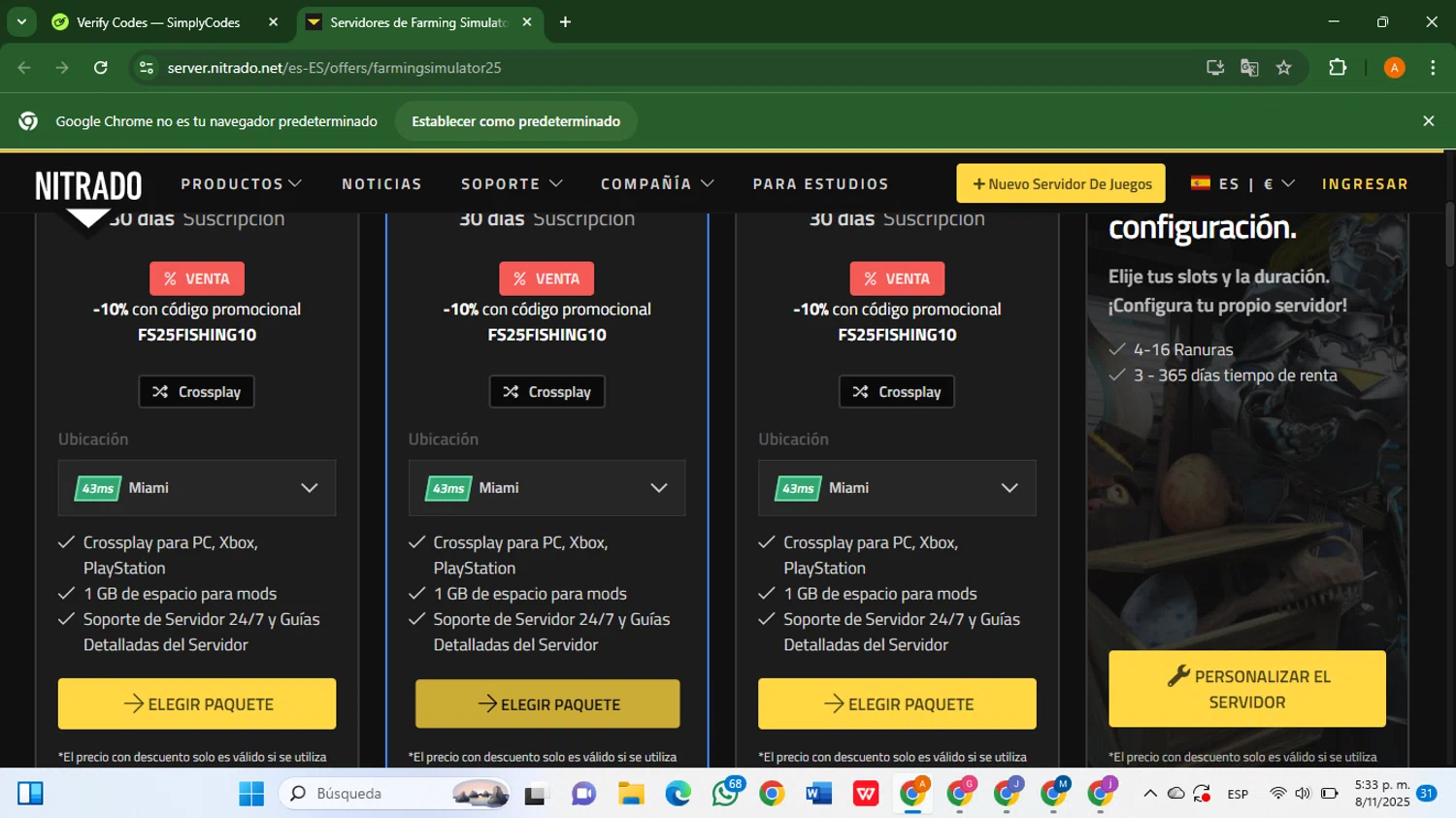Open Task View in taskbar
Image resolution: width=1456 pixels, height=818 pixels.
(x=536, y=794)
